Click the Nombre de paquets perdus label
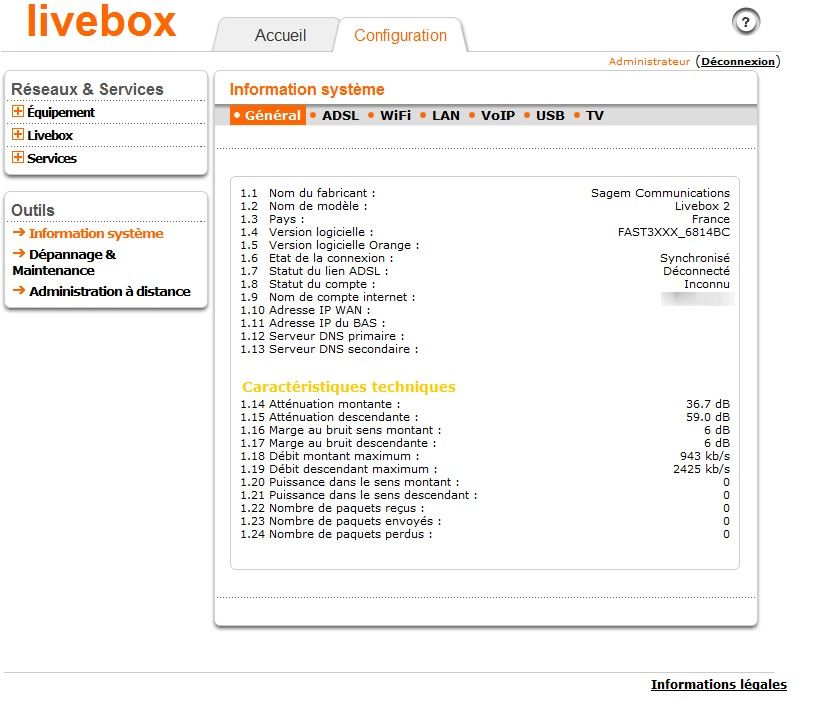This screenshot has width=815, height=708. tap(350, 534)
